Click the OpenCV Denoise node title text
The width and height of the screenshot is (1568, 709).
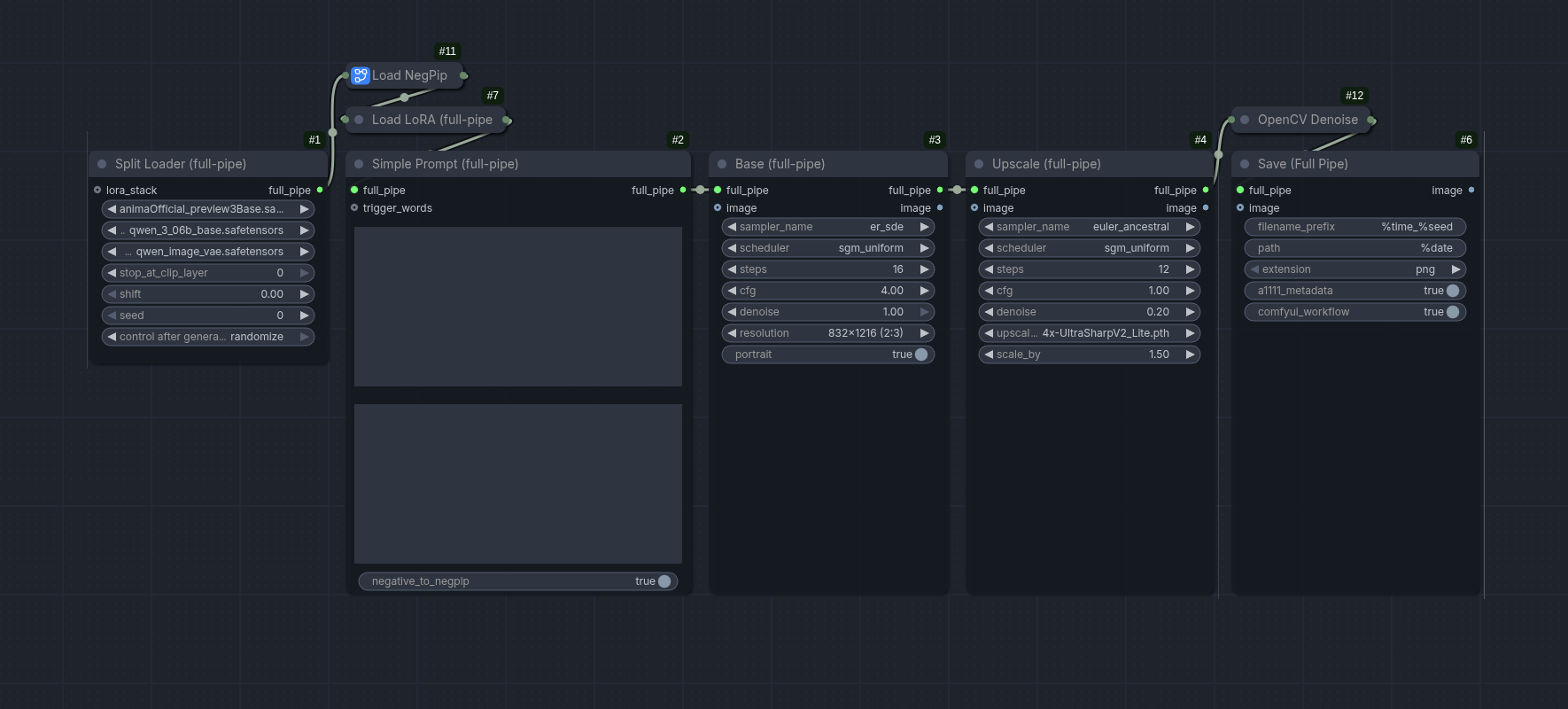click(1308, 120)
